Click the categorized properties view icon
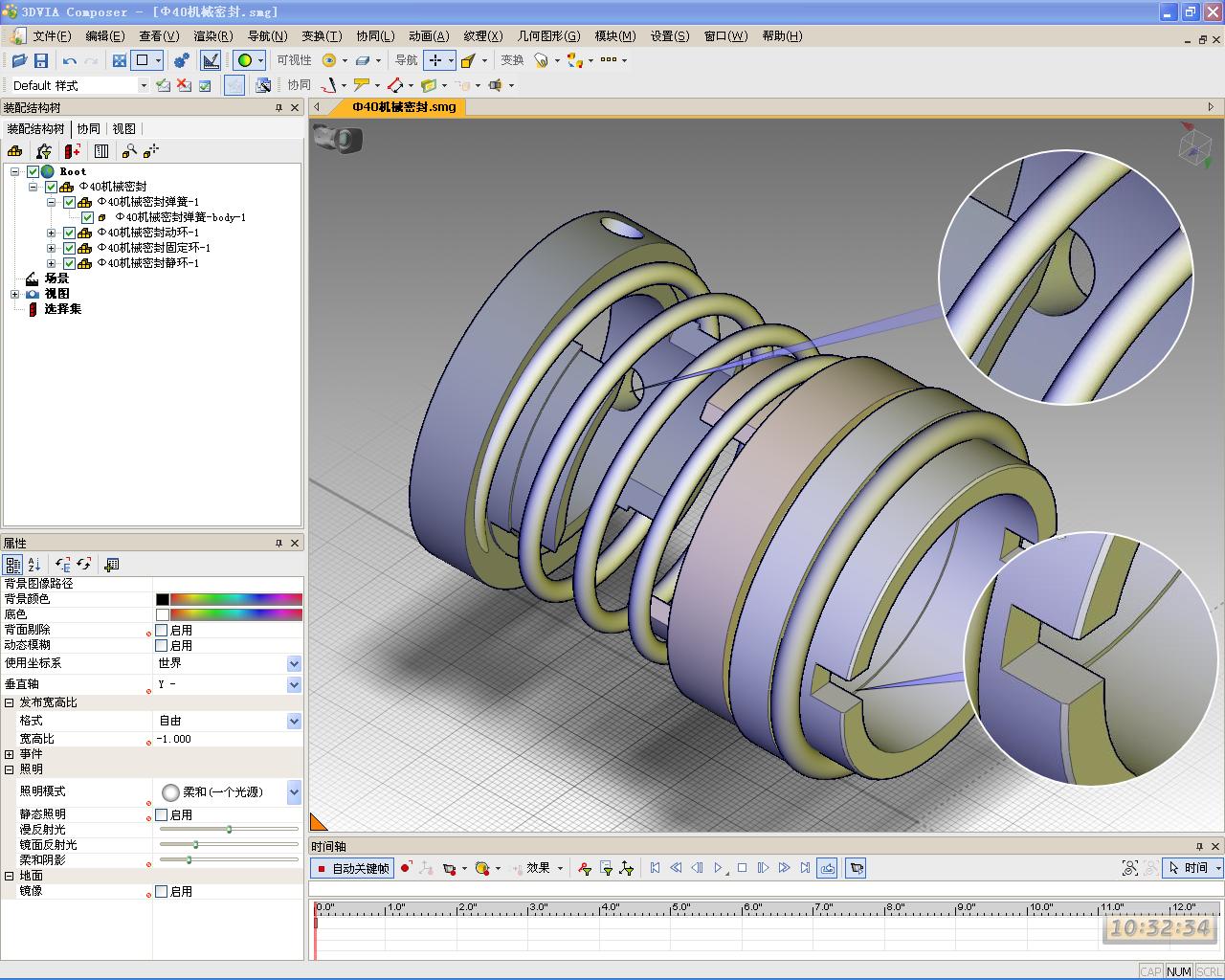This screenshot has height=980, width=1225. coord(13,565)
